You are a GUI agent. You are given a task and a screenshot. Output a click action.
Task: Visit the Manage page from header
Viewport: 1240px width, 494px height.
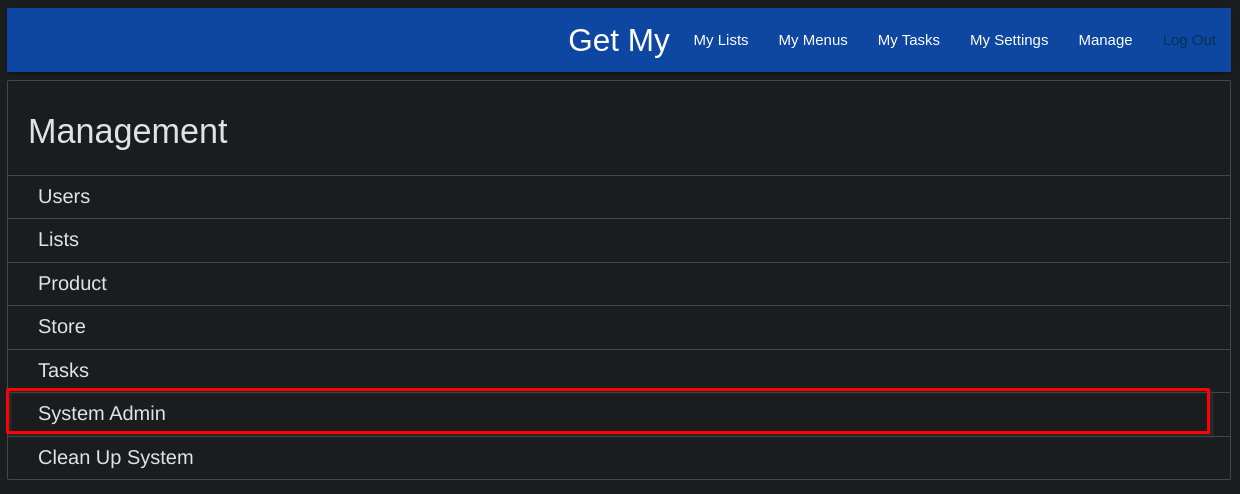(x=1105, y=40)
